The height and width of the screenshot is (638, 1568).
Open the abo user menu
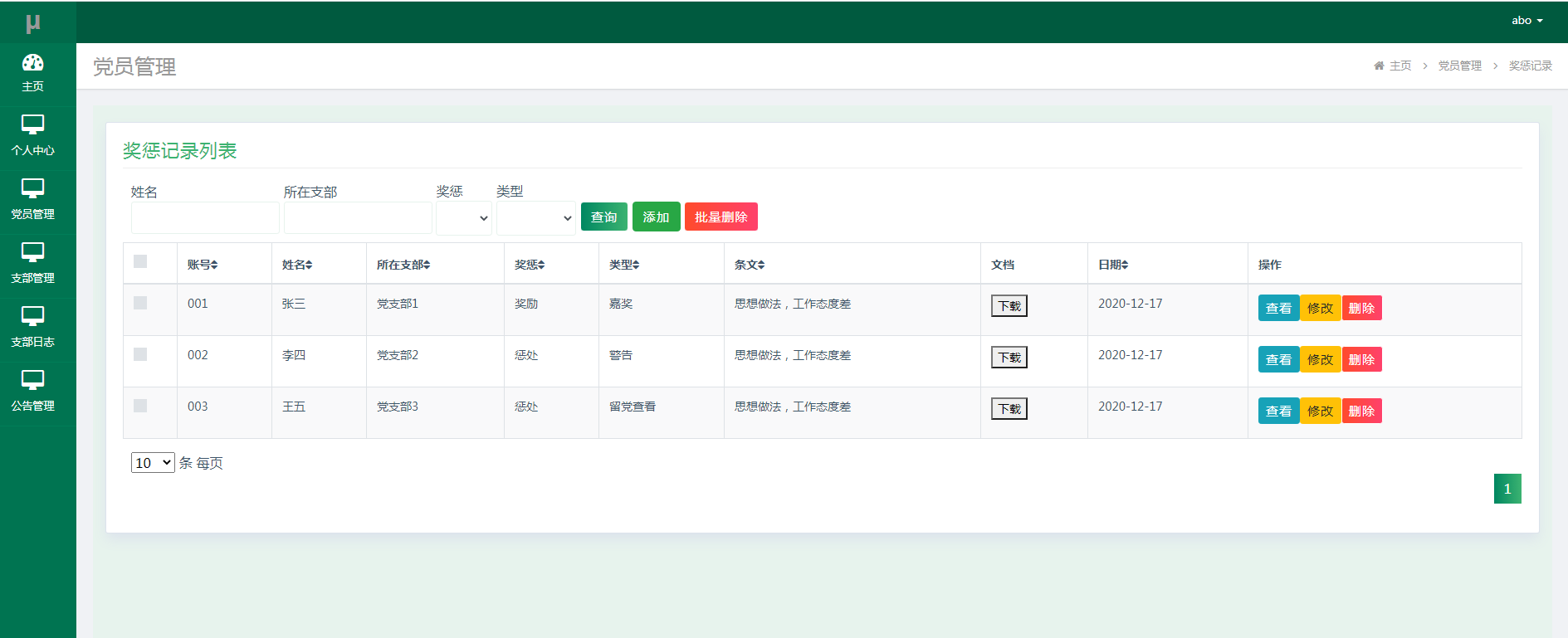coord(1526,21)
